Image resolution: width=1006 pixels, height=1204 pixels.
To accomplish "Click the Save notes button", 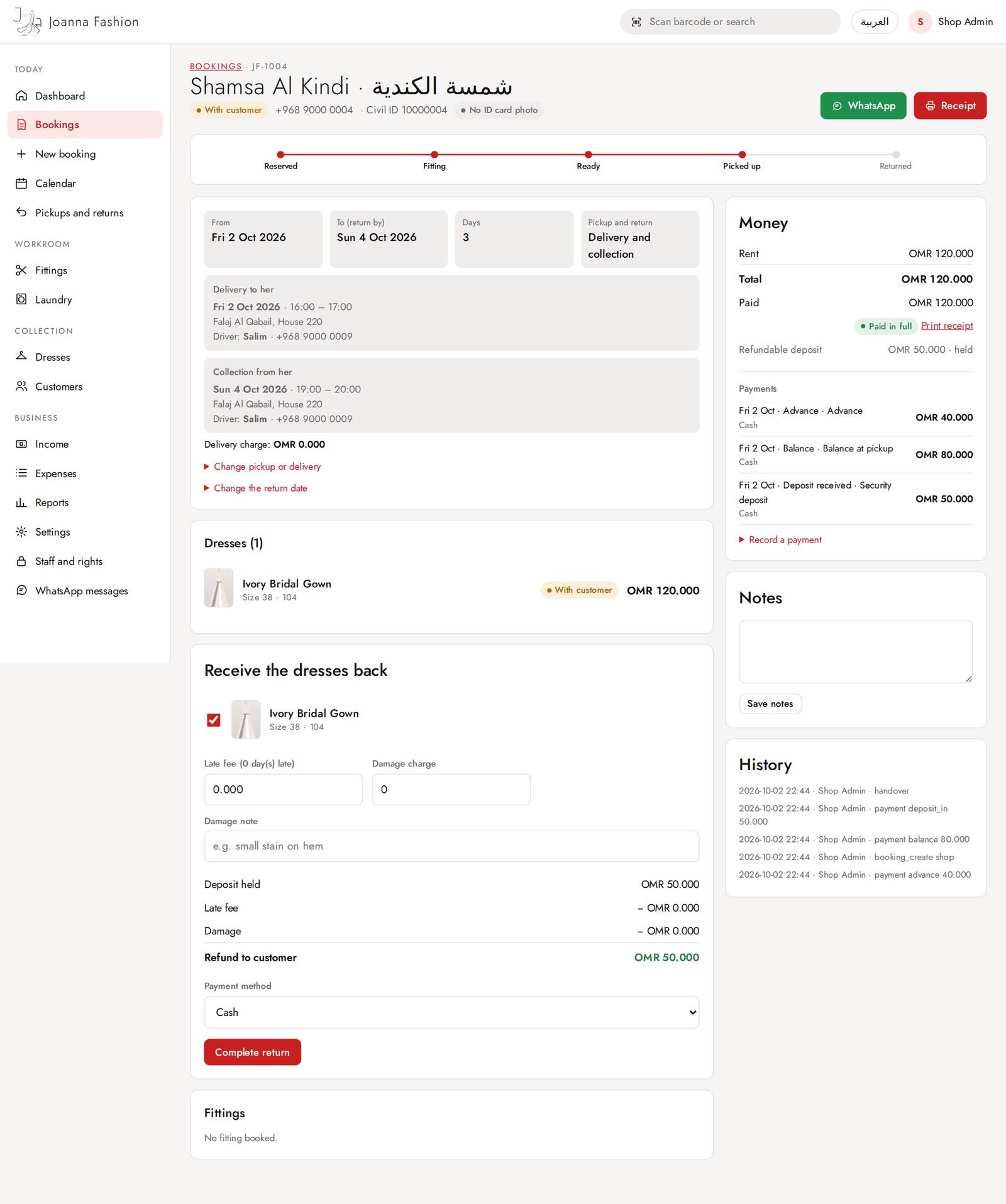I will click(770, 704).
